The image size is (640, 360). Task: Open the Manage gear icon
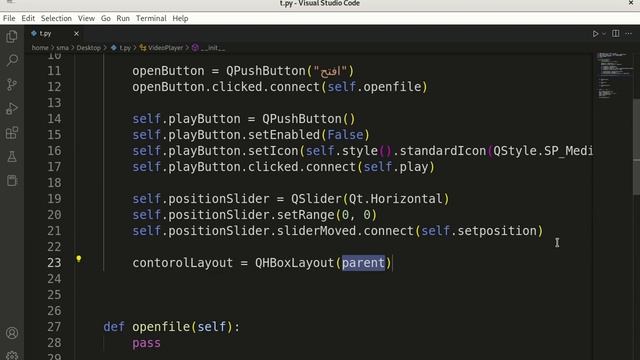click(x=12, y=355)
